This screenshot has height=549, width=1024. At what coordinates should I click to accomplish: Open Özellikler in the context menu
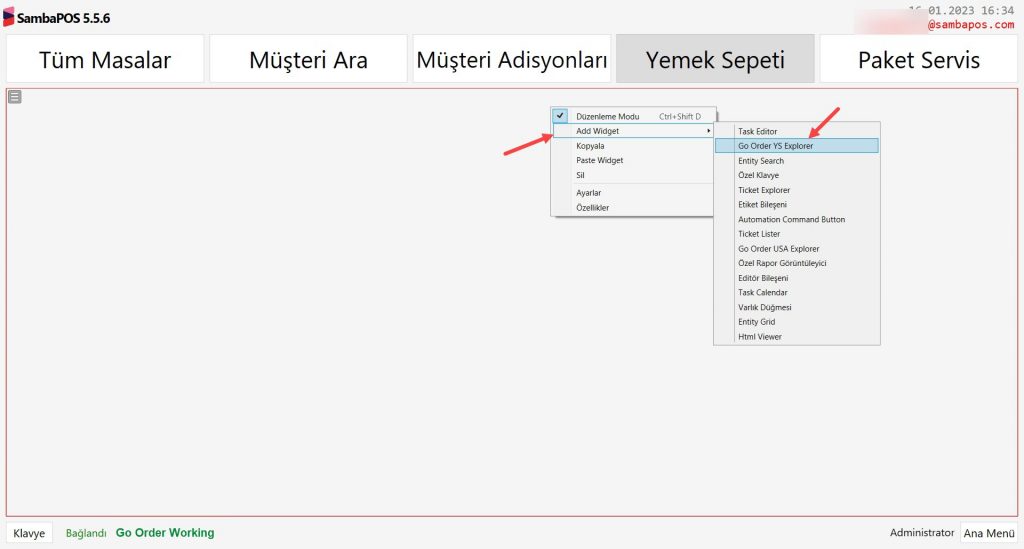pos(592,208)
